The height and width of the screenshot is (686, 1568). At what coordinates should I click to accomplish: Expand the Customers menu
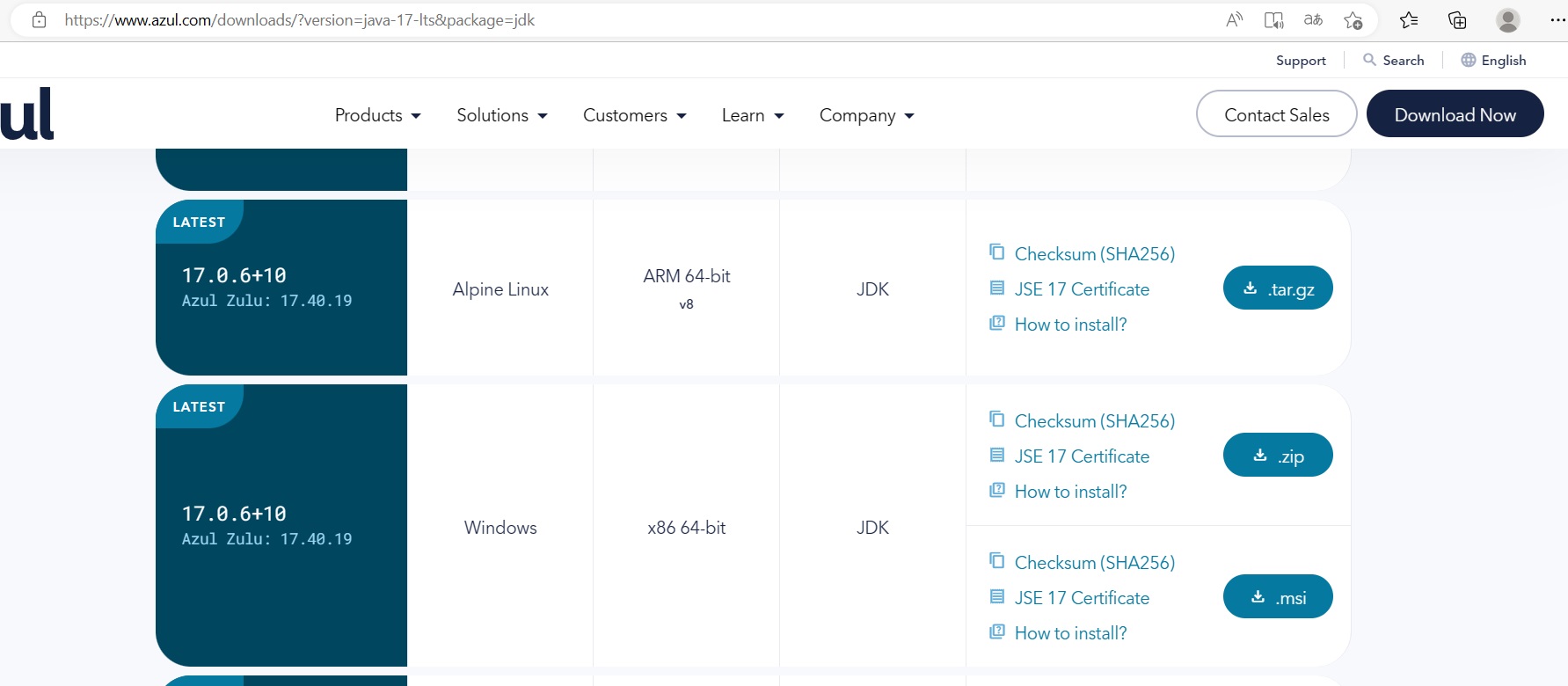click(635, 115)
